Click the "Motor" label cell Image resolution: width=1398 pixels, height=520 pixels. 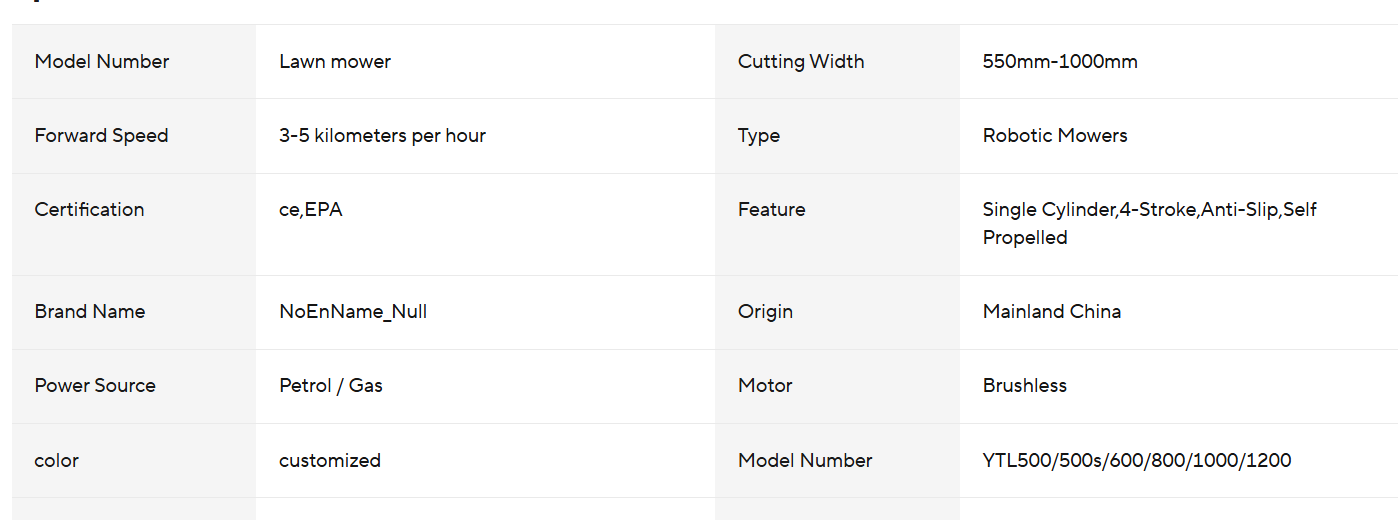pos(765,386)
